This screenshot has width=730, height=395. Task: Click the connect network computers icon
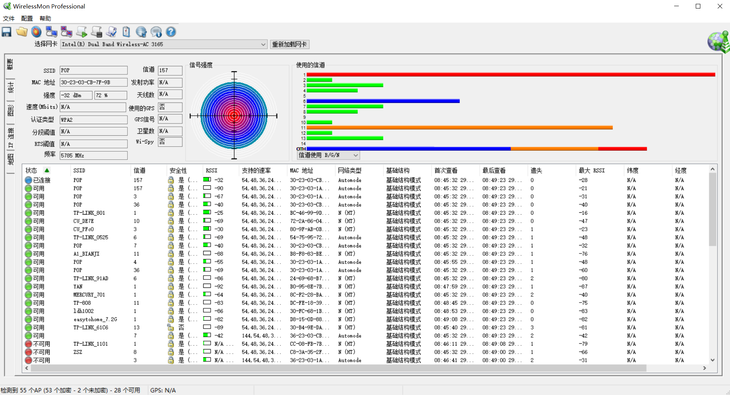(x=51, y=32)
